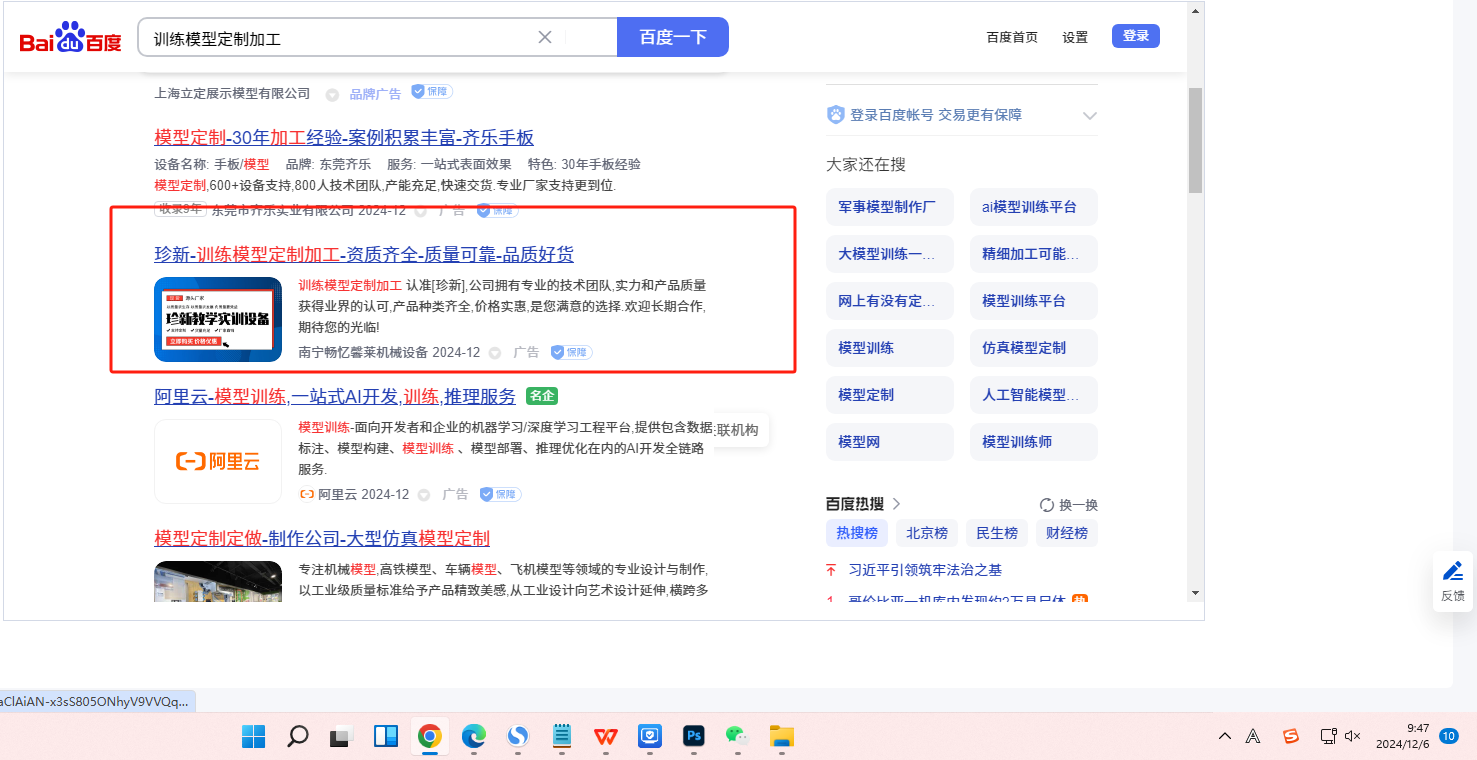The height and width of the screenshot is (760, 1477).
Task: Expand the 登录百度帐号 panel chevron
Action: tap(1089, 116)
